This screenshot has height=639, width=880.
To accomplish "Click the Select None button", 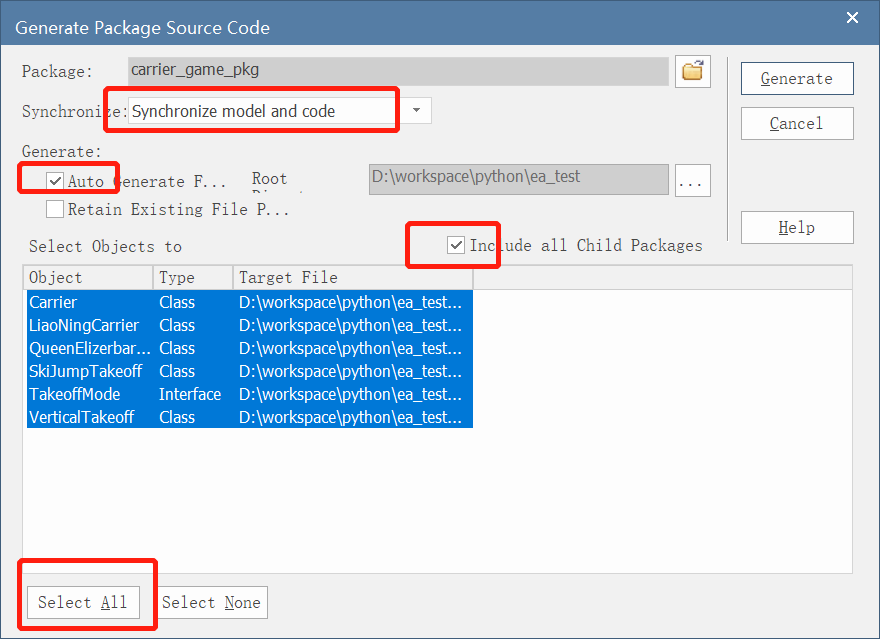I will [211, 602].
